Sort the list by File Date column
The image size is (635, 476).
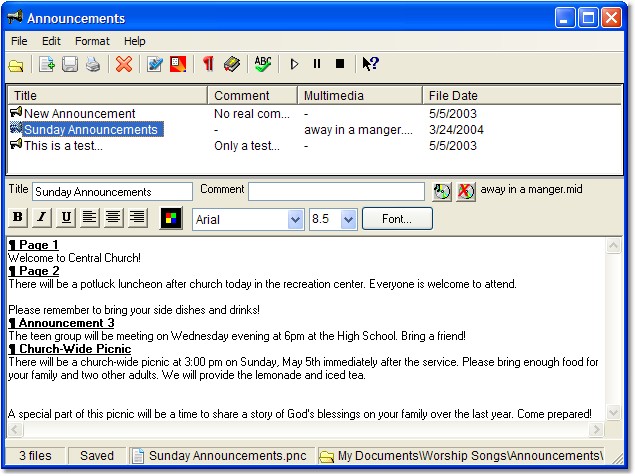[522, 96]
